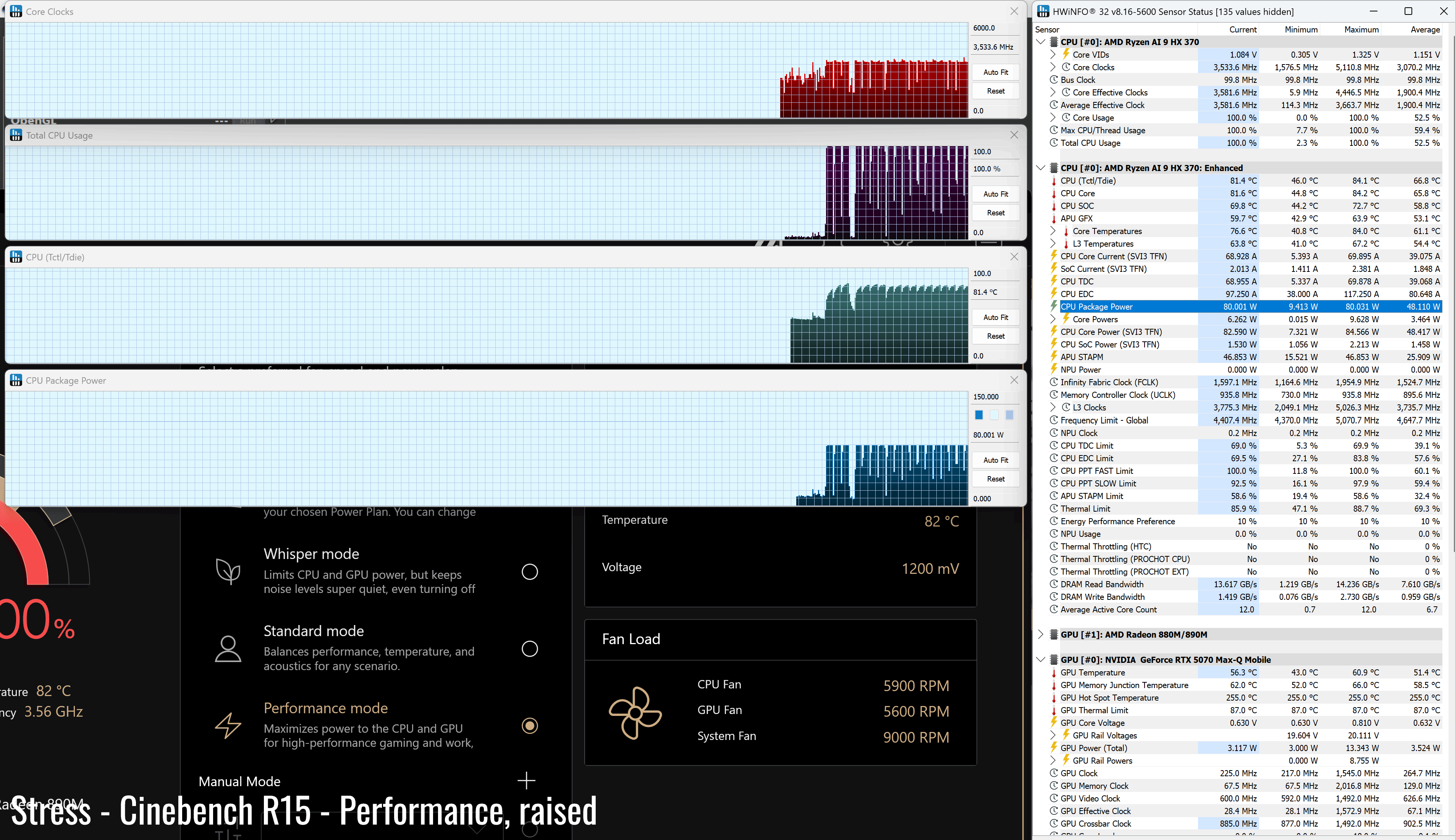Expand the Core Effective Clocks row
Screen dimensions: 1455x840
pyautogui.click(x=1053, y=92)
